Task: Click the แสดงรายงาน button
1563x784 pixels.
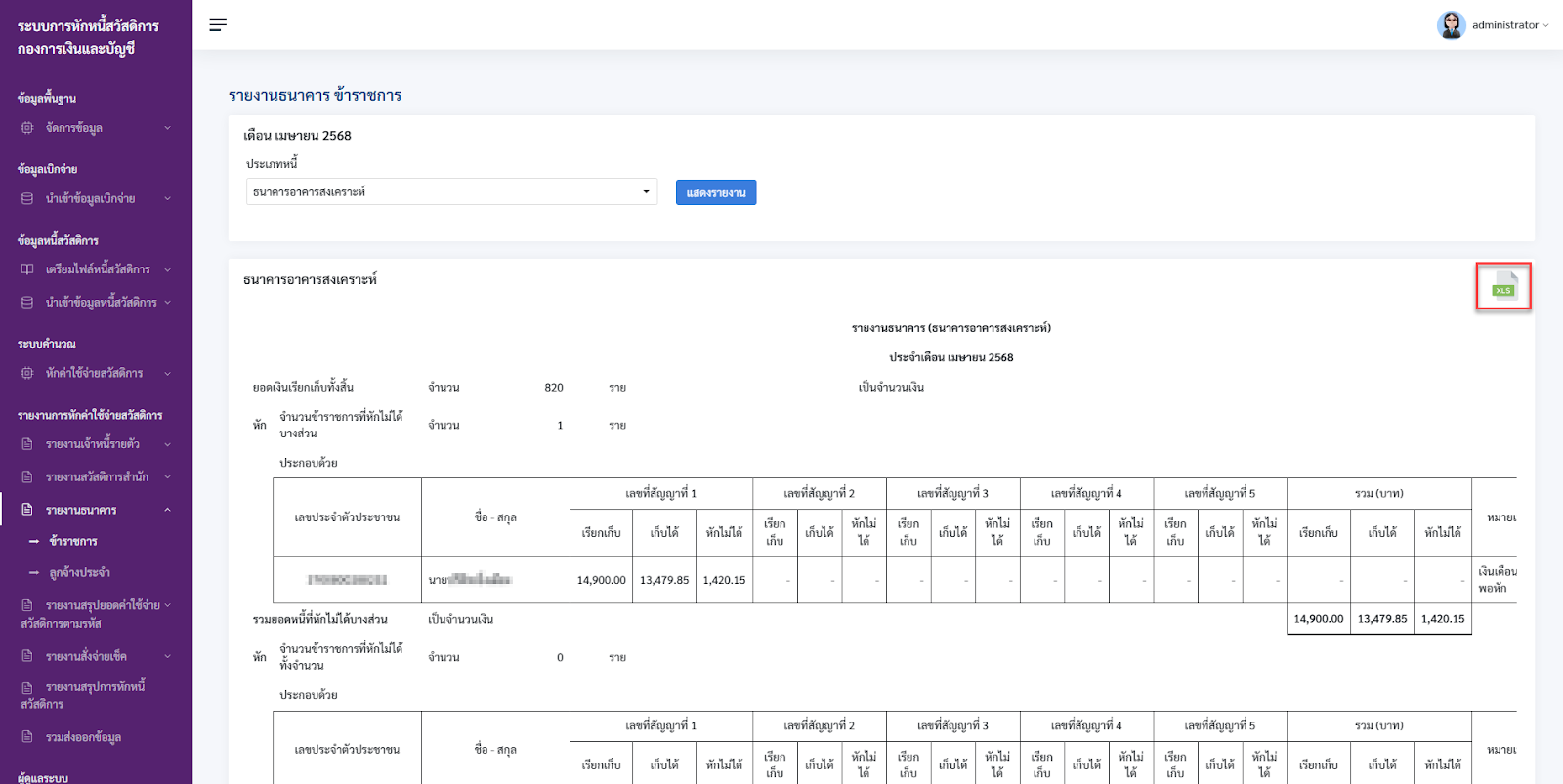Action: (x=716, y=192)
